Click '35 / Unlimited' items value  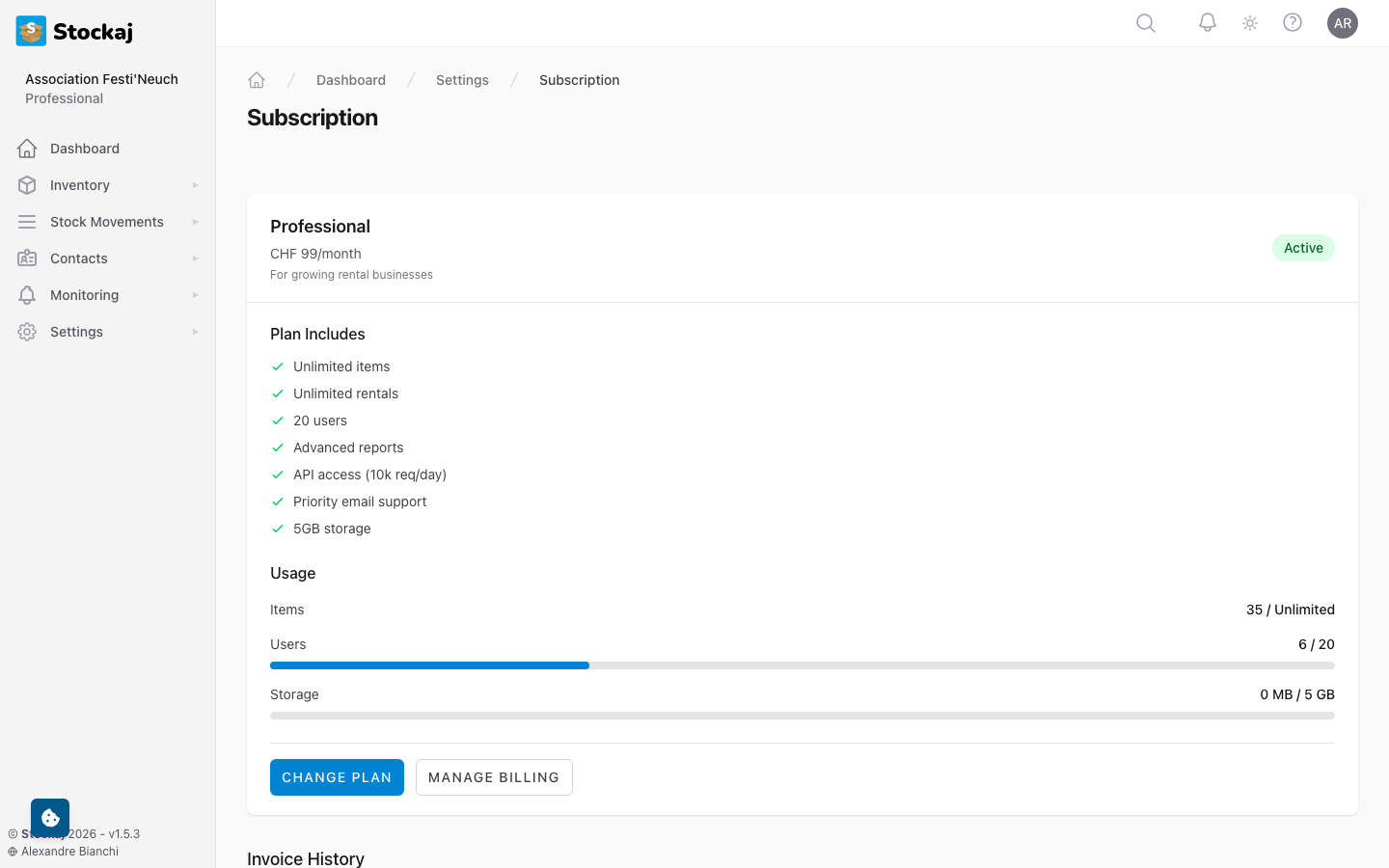click(x=1291, y=610)
